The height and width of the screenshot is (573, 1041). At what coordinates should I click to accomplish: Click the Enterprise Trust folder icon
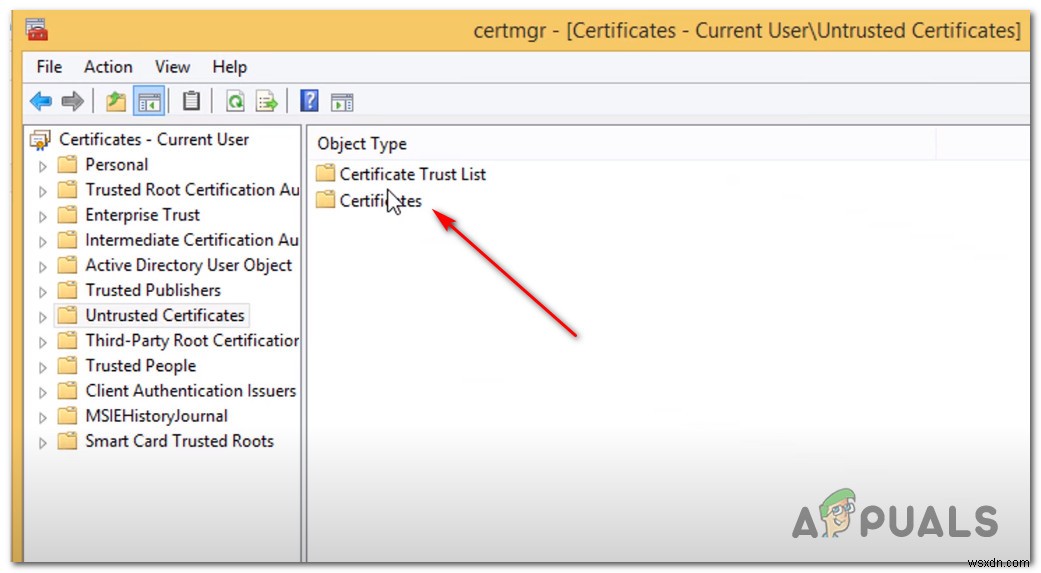click(x=67, y=214)
